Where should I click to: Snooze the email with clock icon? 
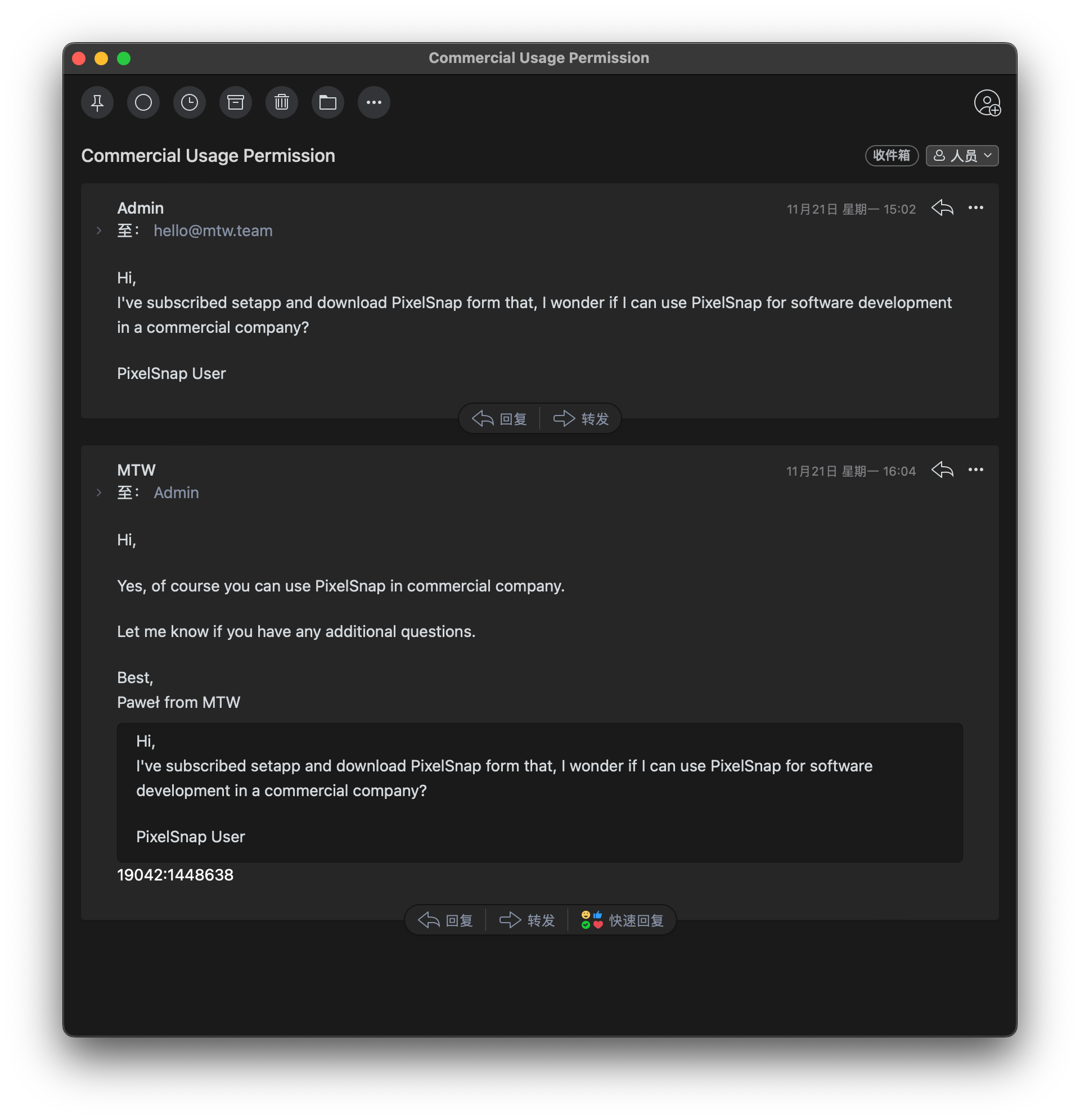tap(189, 103)
